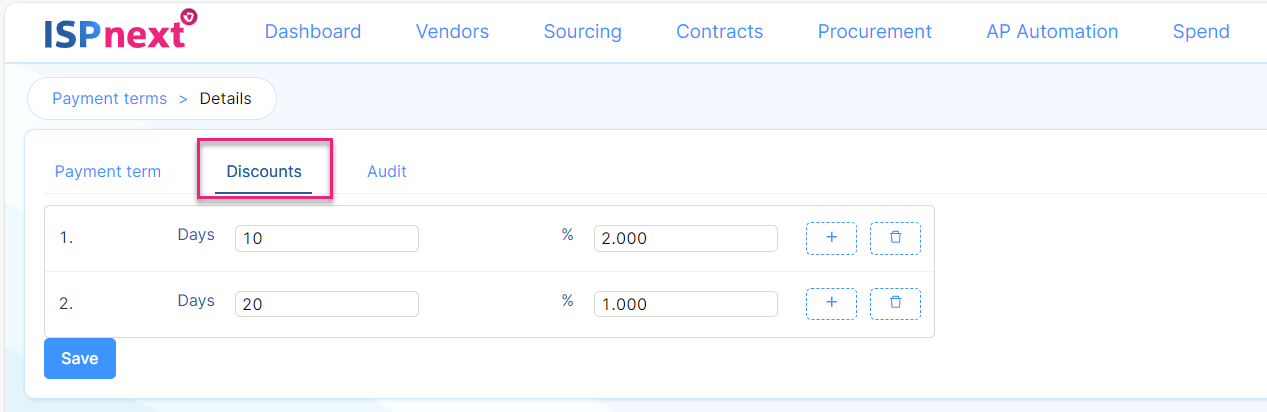Focus the Days field containing 10
Image resolution: width=1267 pixels, height=412 pixels.
(327, 239)
